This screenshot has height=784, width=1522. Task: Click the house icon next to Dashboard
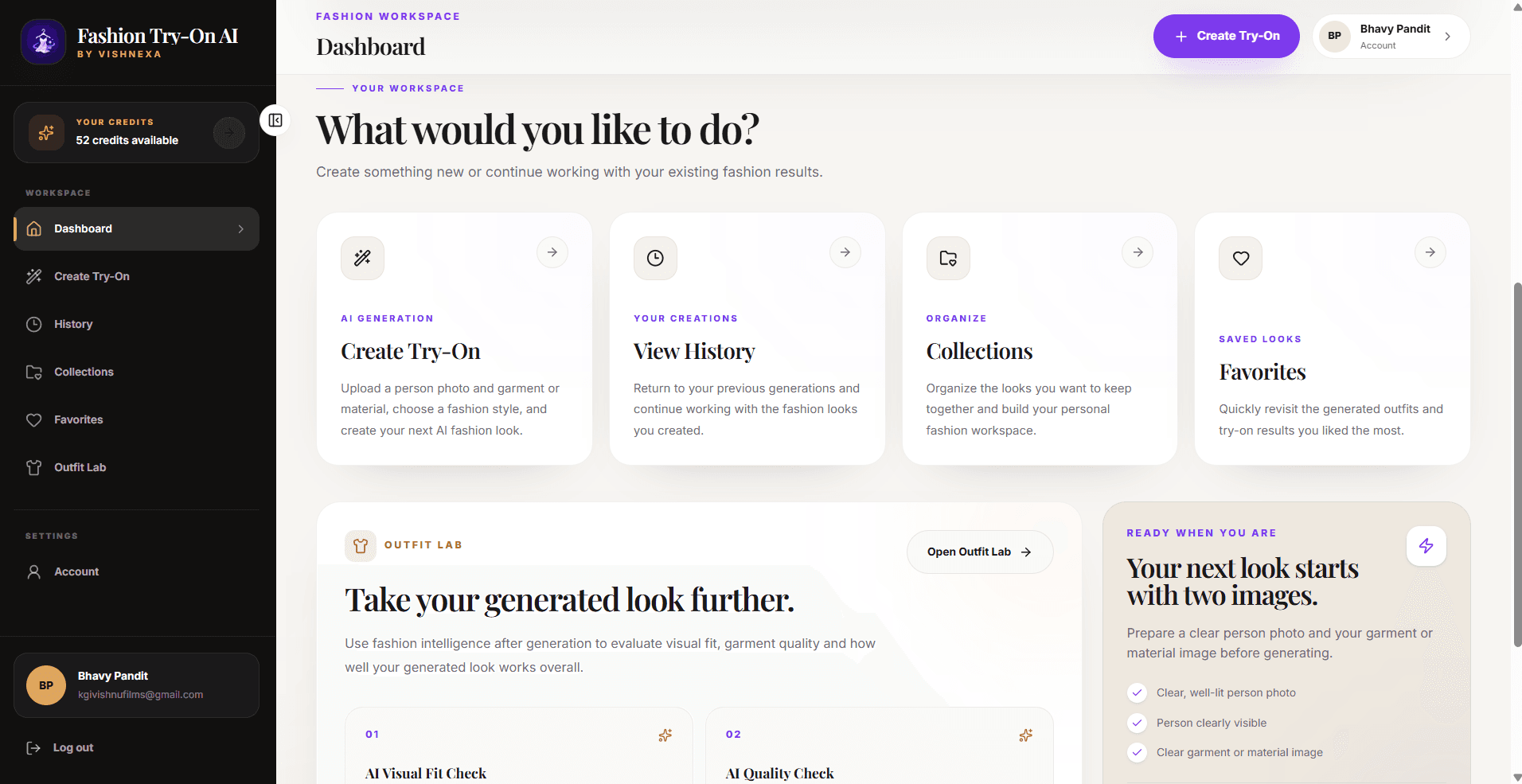point(34,229)
